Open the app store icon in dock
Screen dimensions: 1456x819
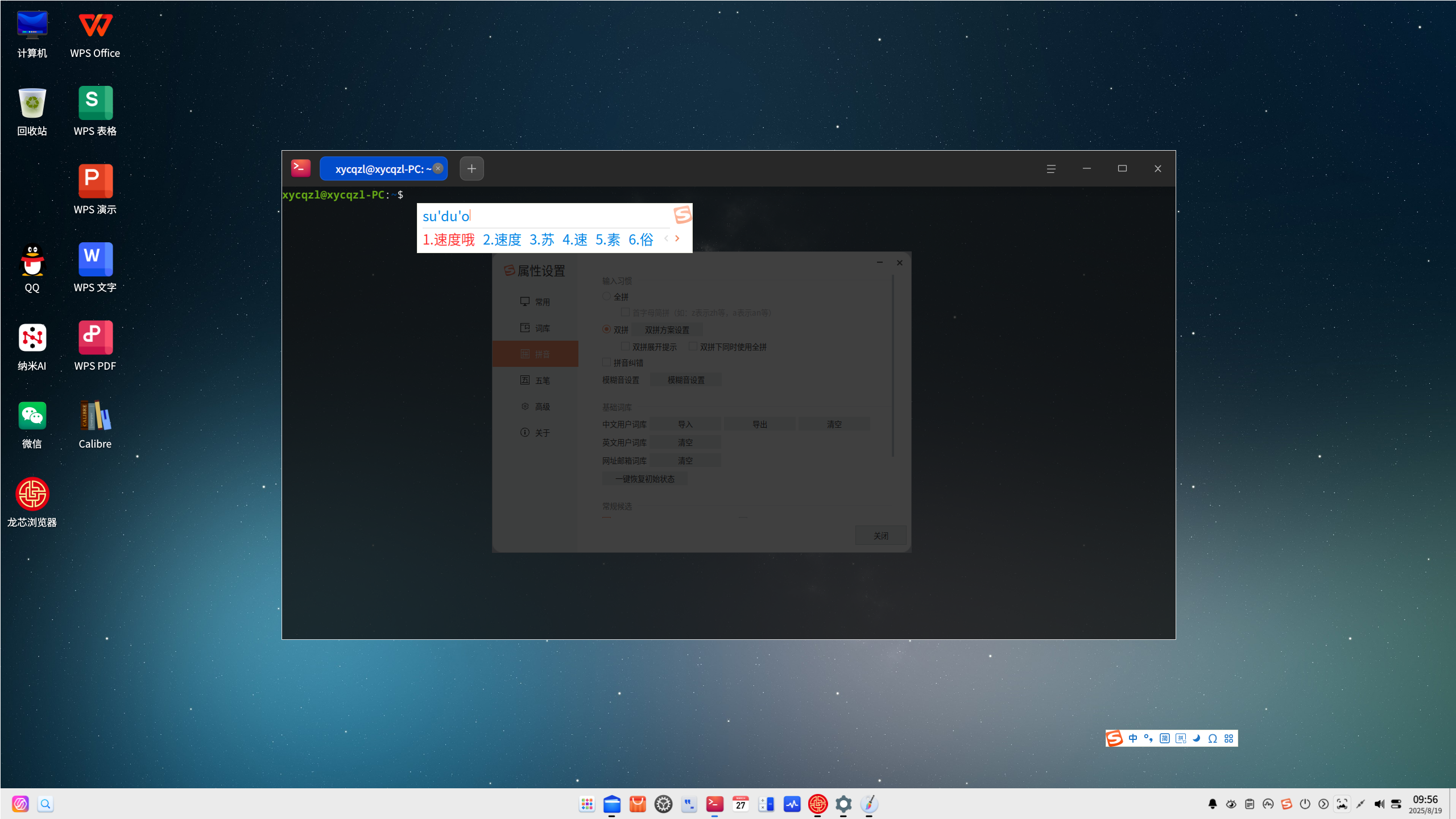click(x=638, y=804)
